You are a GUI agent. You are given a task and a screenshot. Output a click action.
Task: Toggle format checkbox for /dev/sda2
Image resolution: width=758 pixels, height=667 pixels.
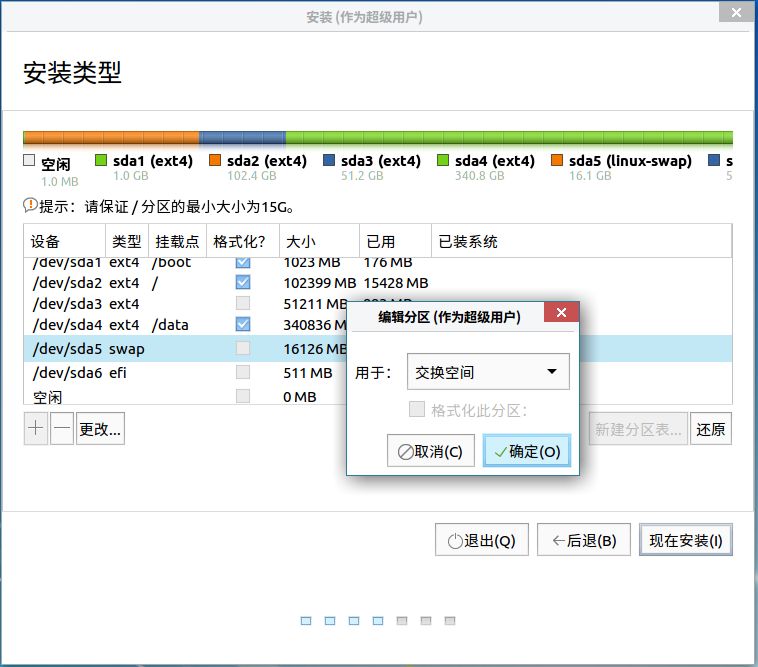(x=243, y=282)
